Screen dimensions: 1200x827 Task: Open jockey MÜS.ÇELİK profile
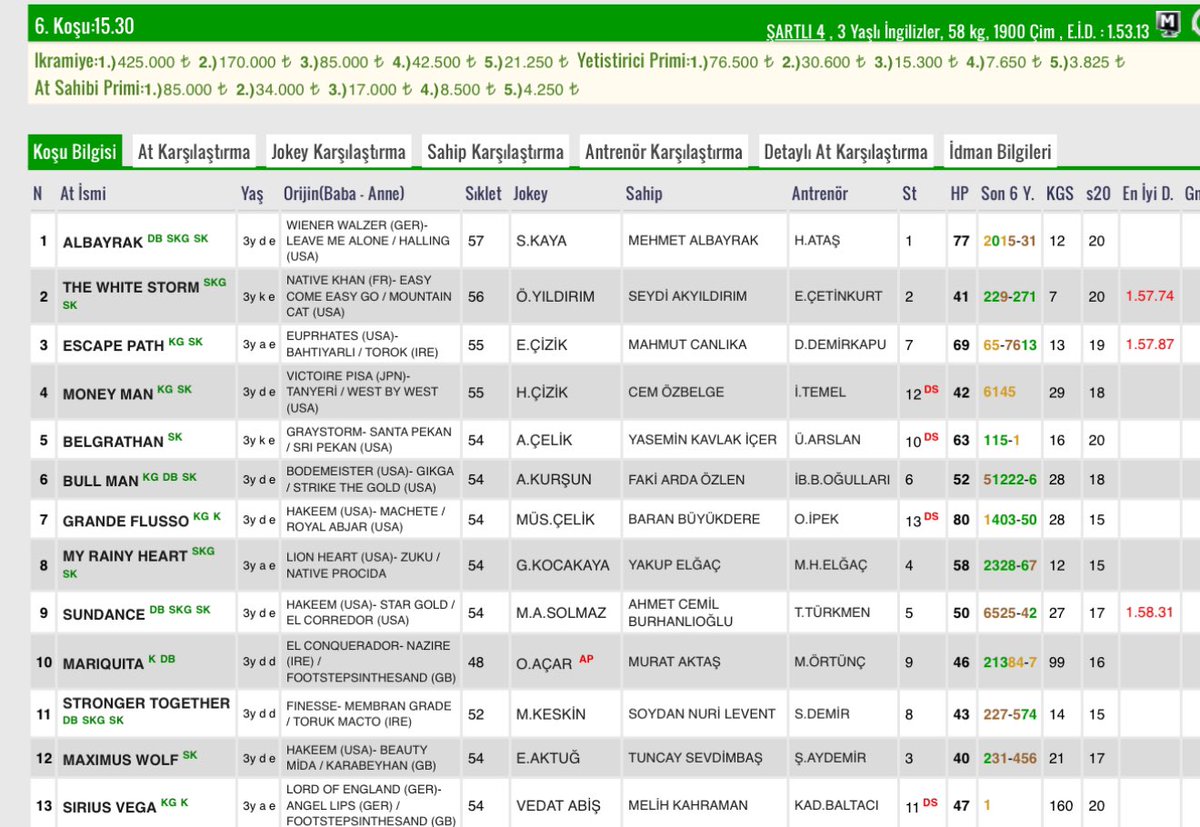click(555, 520)
